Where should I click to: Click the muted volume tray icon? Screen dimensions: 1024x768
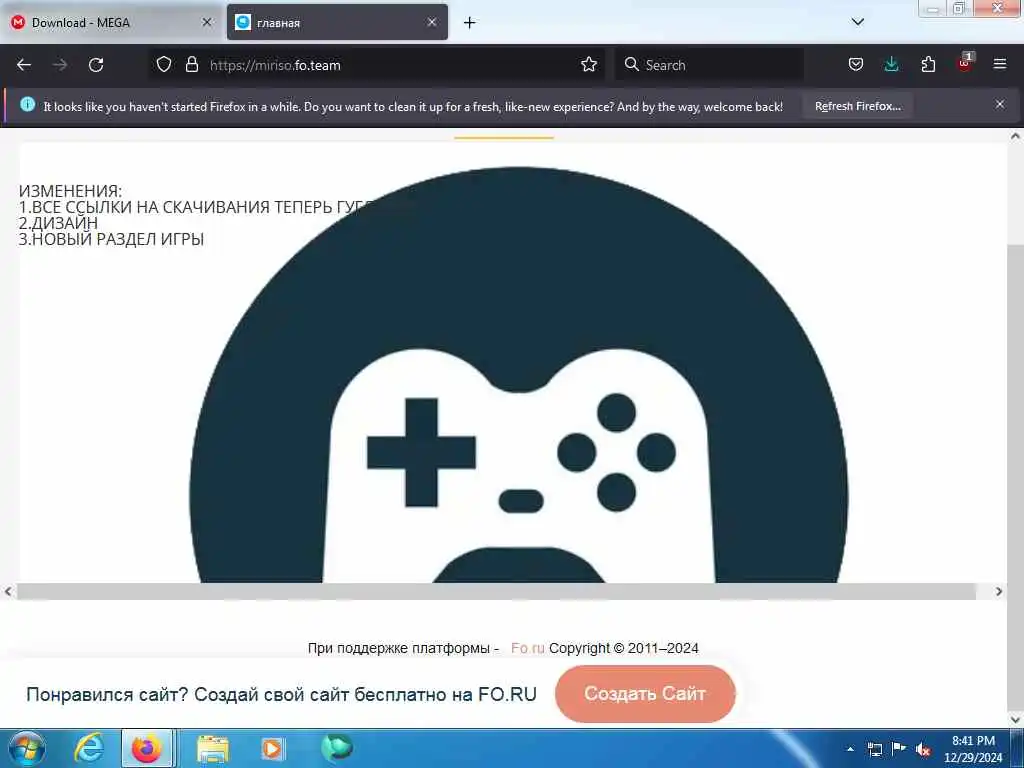[x=923, y=749]
